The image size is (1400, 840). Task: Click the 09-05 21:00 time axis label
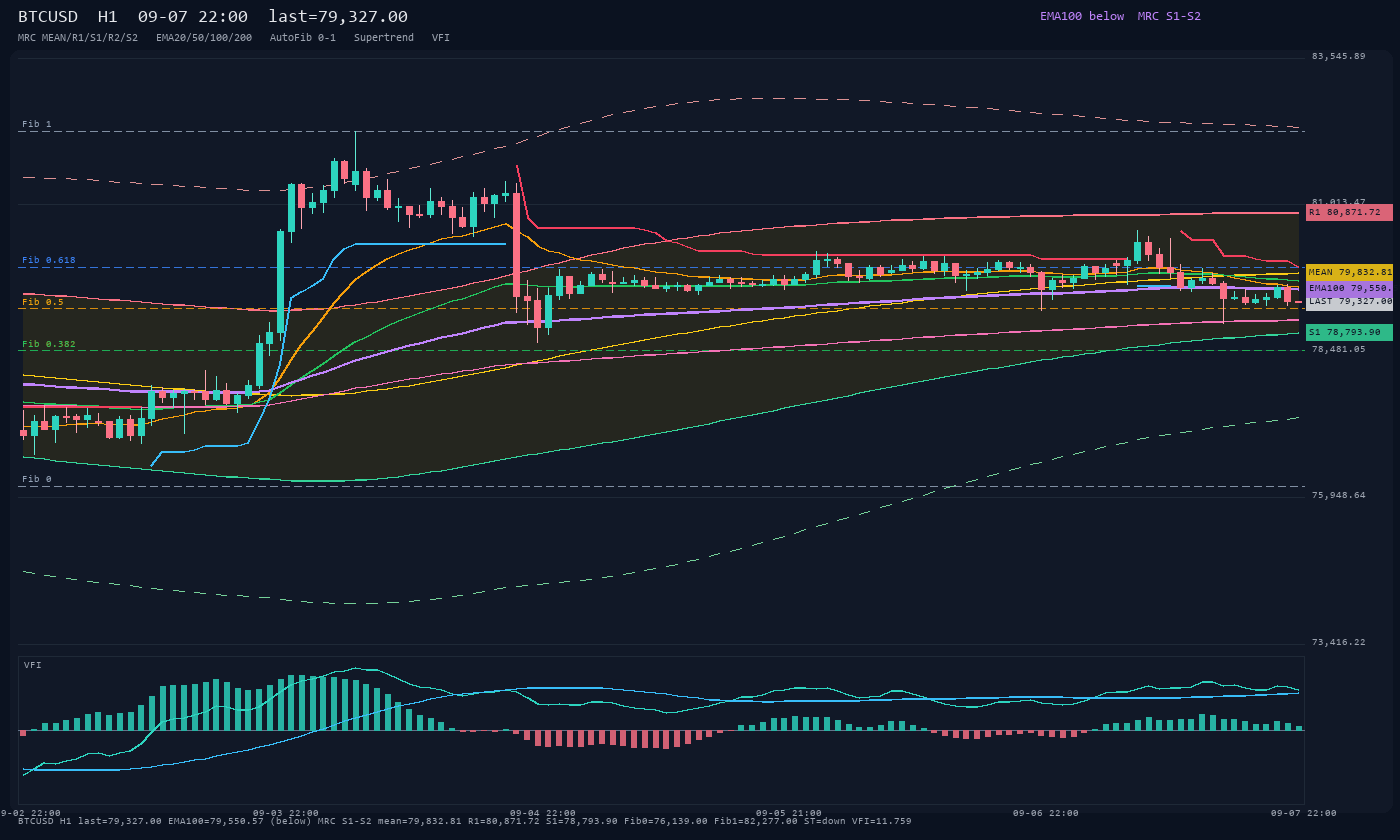pyautogui.click(x=789, y=813)
